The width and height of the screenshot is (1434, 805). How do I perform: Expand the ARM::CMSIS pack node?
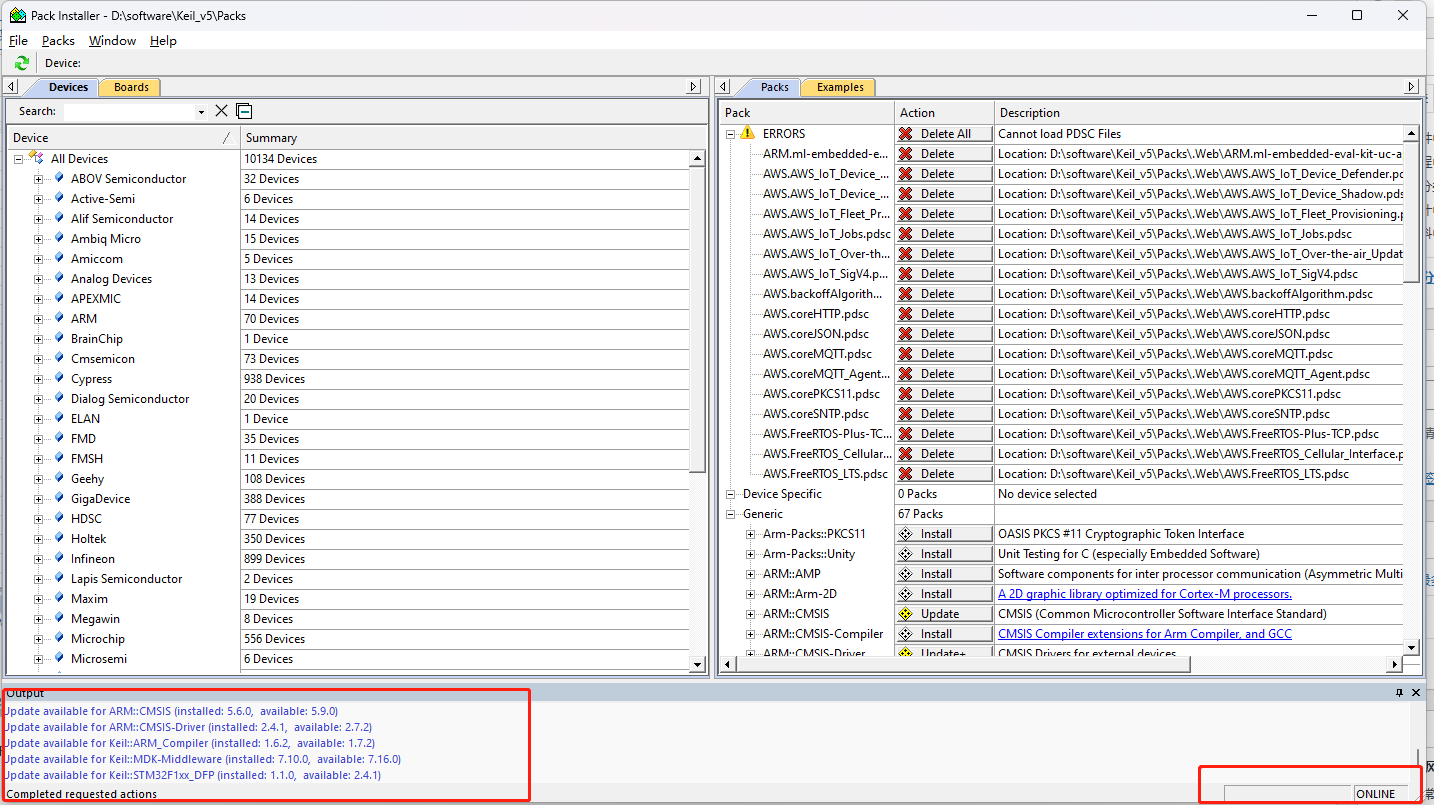(x=750, y=614)
